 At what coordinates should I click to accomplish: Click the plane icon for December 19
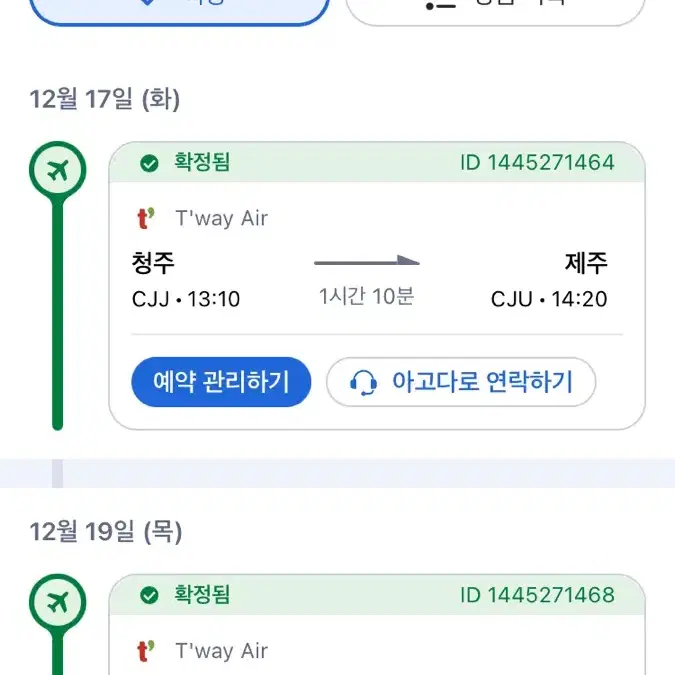click(58, 602)
